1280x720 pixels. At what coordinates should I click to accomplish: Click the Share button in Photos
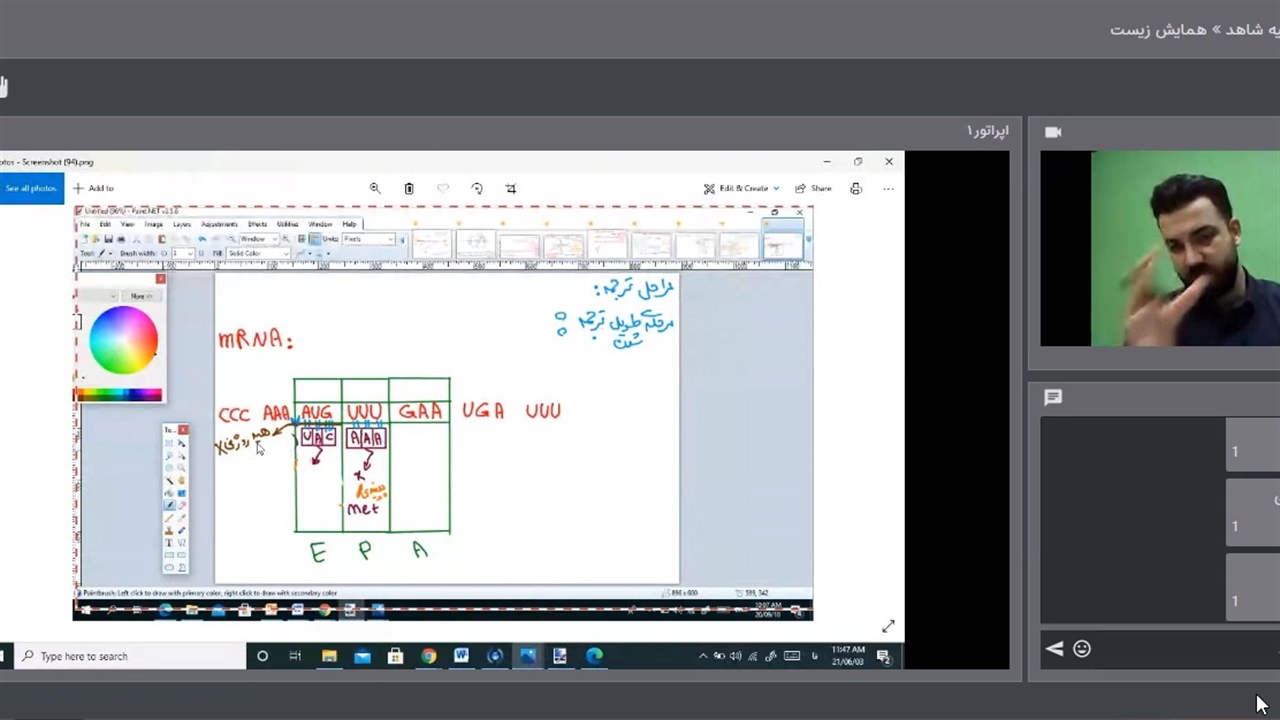(813, 188)
